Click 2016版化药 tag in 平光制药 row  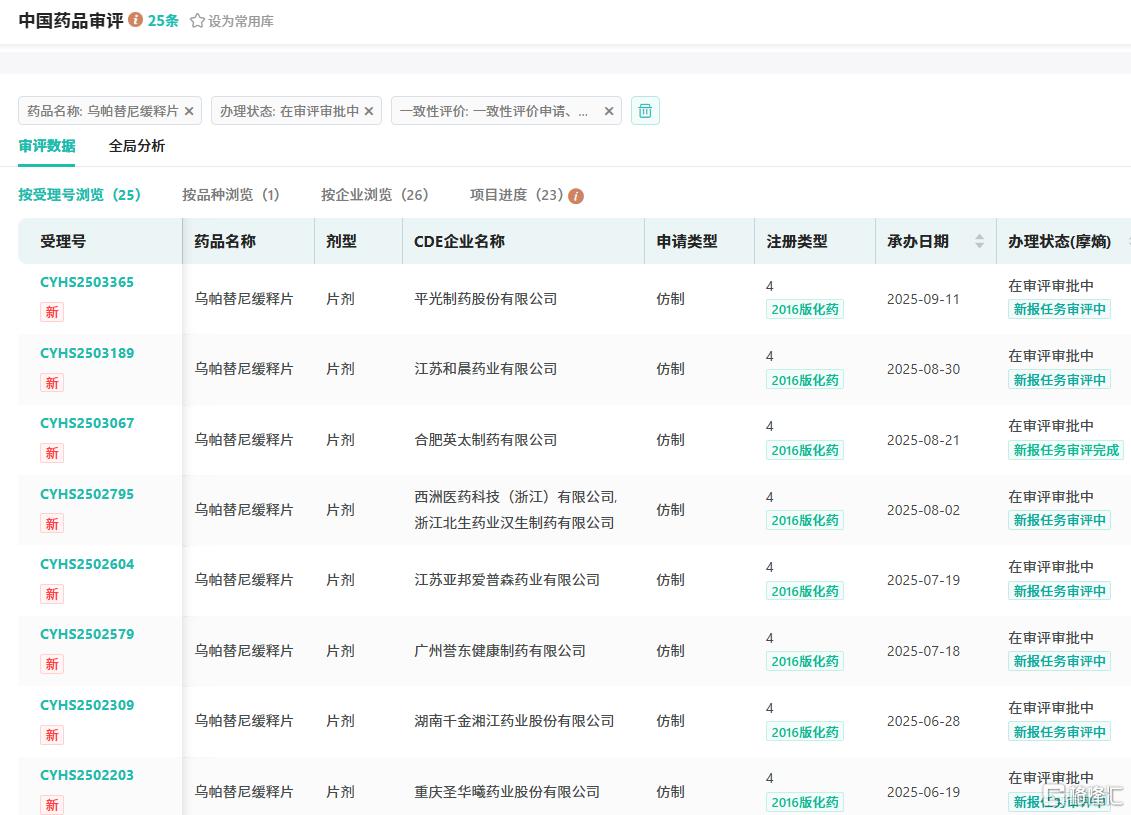pos(805,309)
